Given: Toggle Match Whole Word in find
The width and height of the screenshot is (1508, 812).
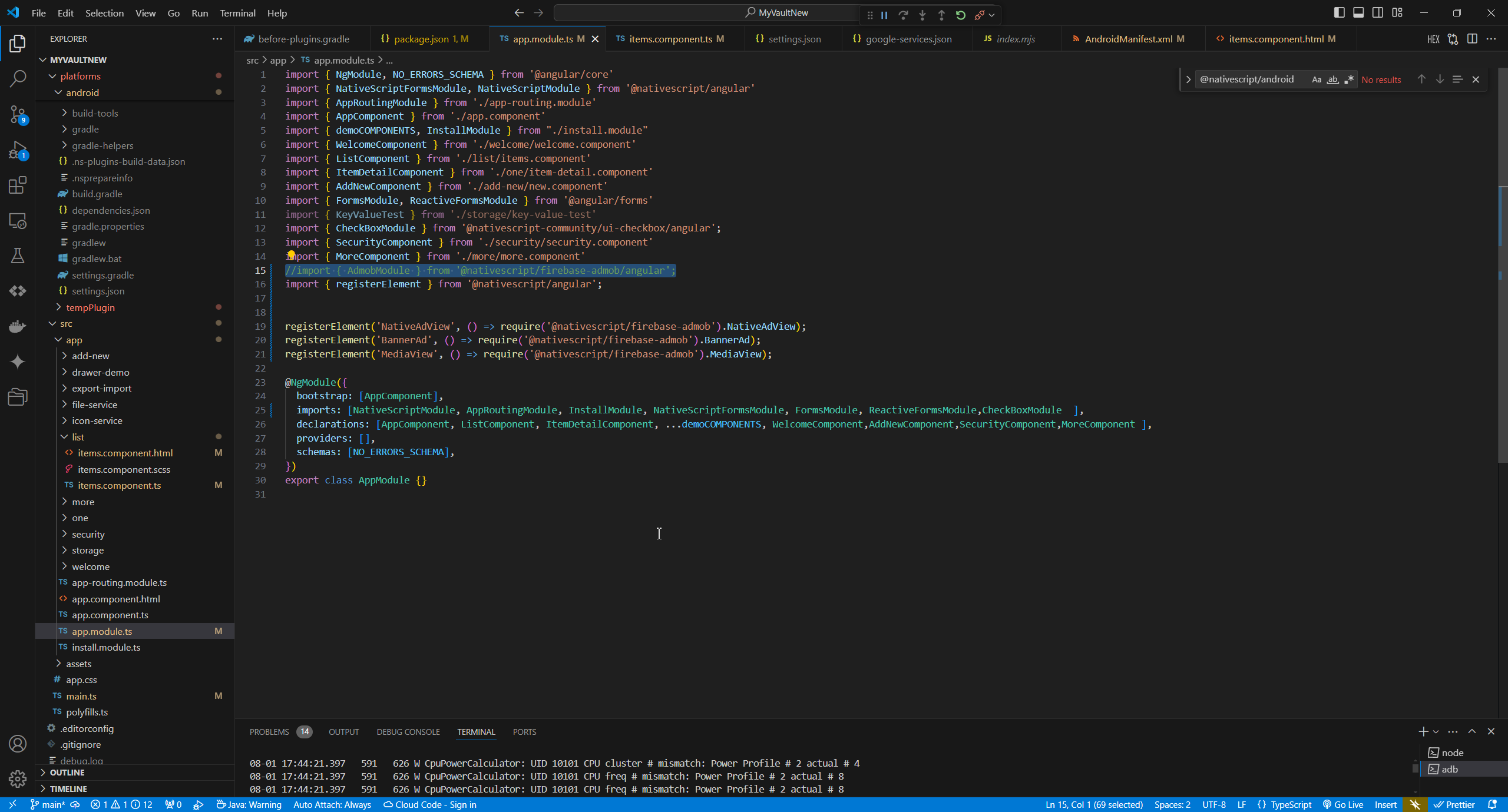Looking at the screenshot, I should [x=1332, y=79].
